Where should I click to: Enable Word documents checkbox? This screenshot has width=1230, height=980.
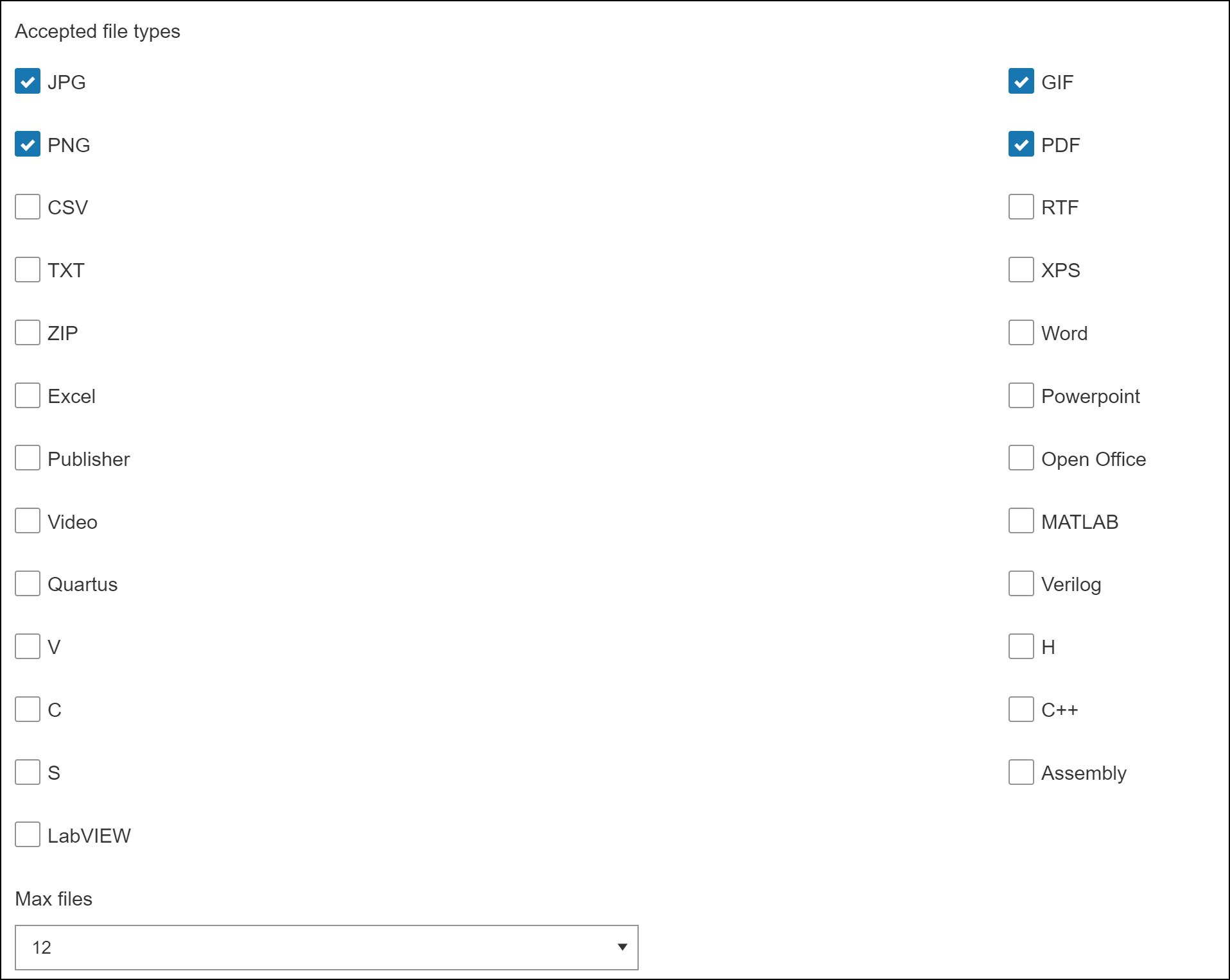click(1021, 333)
